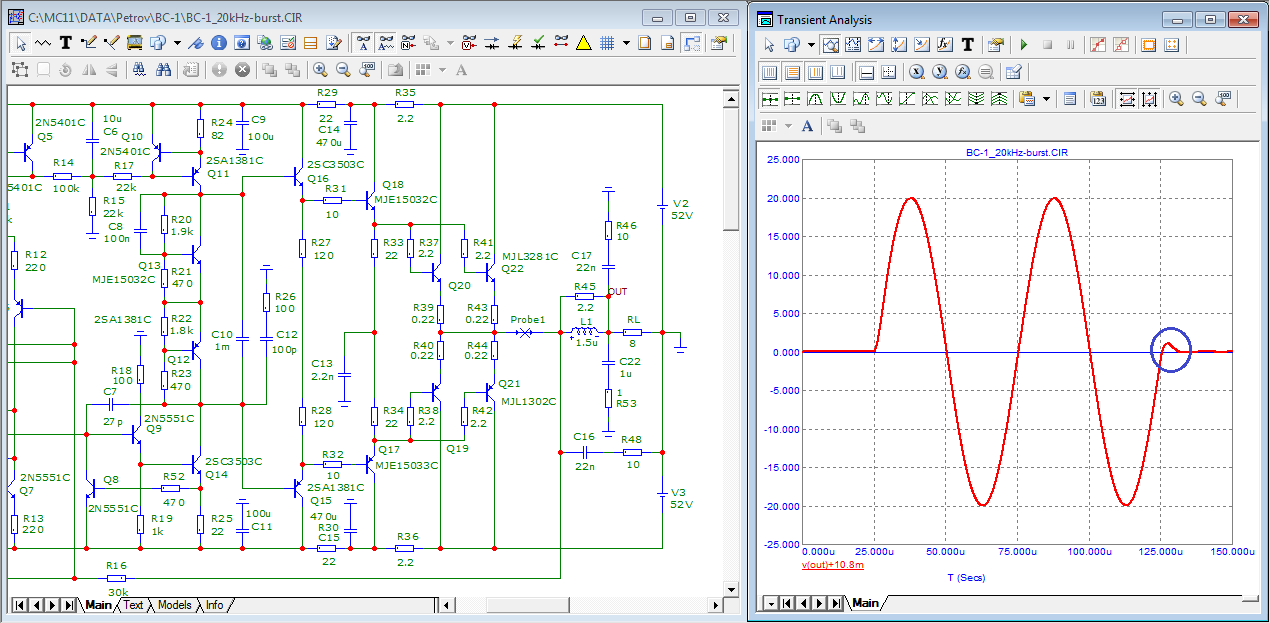This screenshot has height=623, width=1270.
Task: Switch to the Models tab
Action: click(174, 605)
